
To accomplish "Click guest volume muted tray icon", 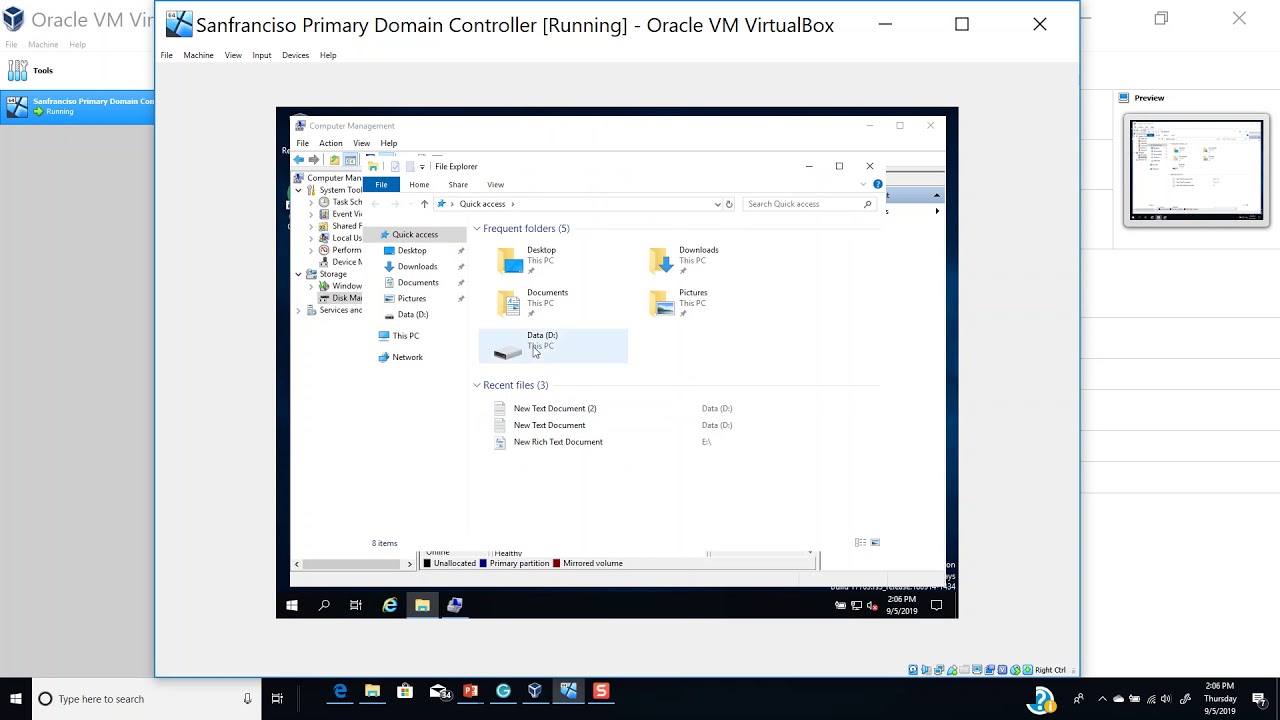I will (872, 605).
